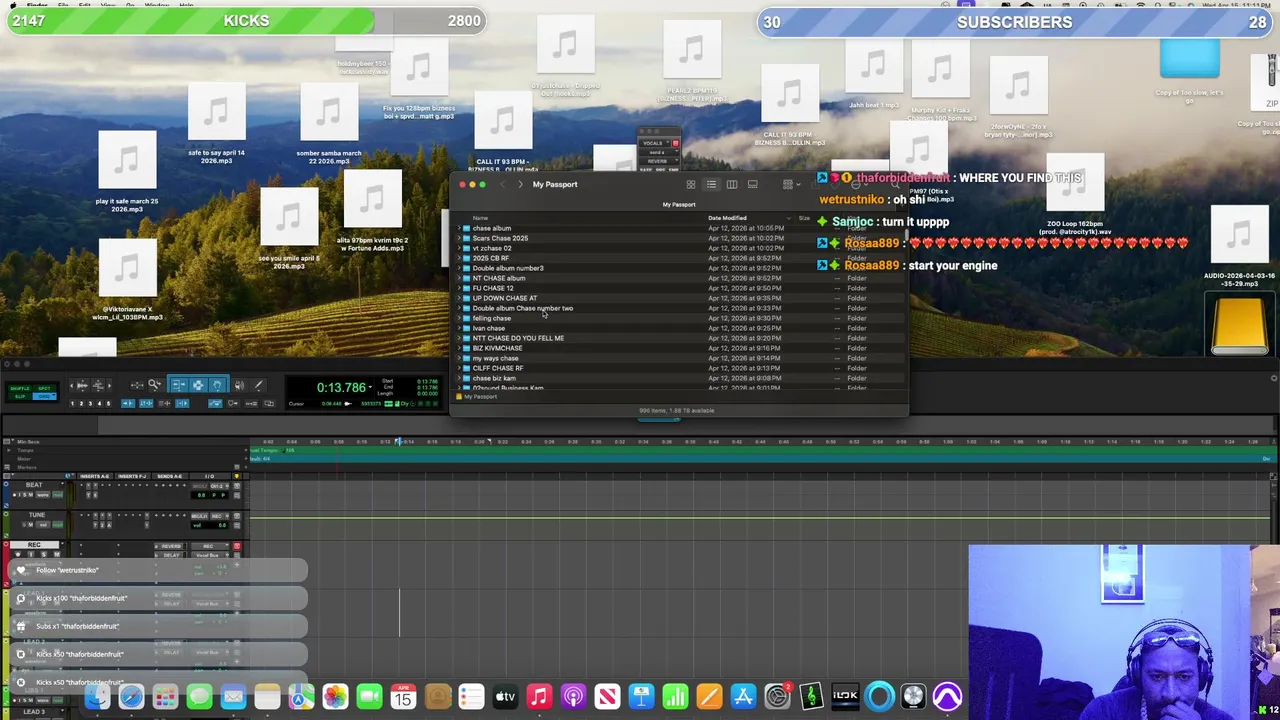Open the DELAY send on REC track
The width and height of the screenshot is (1280, 720).
(x=170, y=555)
